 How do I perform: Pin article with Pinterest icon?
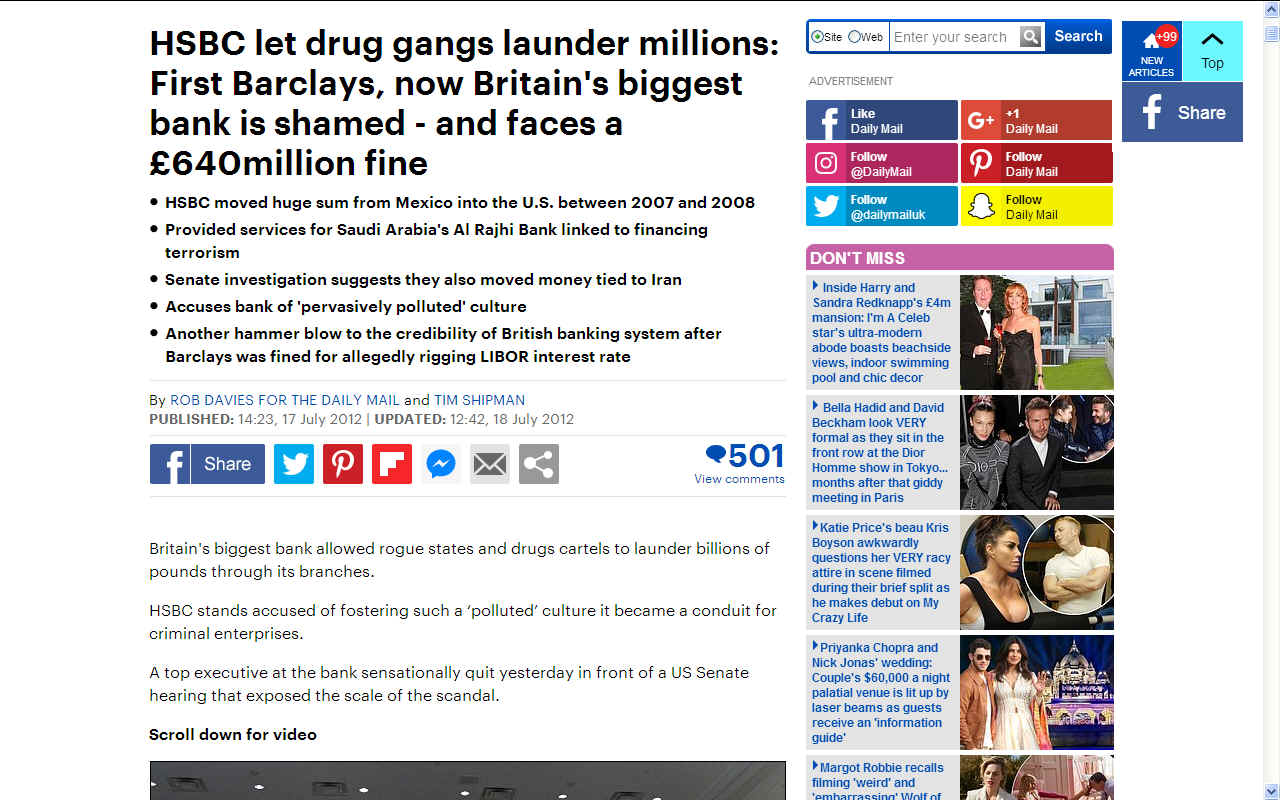click(343, 464)
